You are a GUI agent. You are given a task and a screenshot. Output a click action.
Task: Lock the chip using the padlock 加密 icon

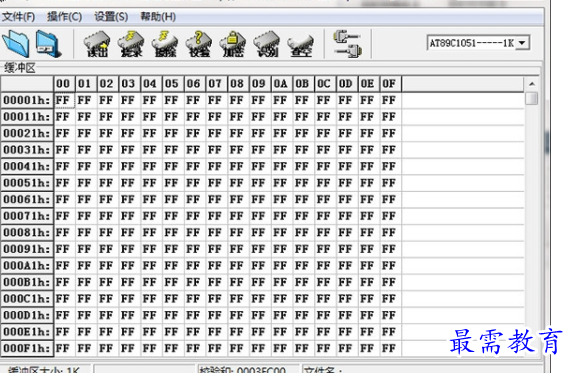tap(233, 44)
